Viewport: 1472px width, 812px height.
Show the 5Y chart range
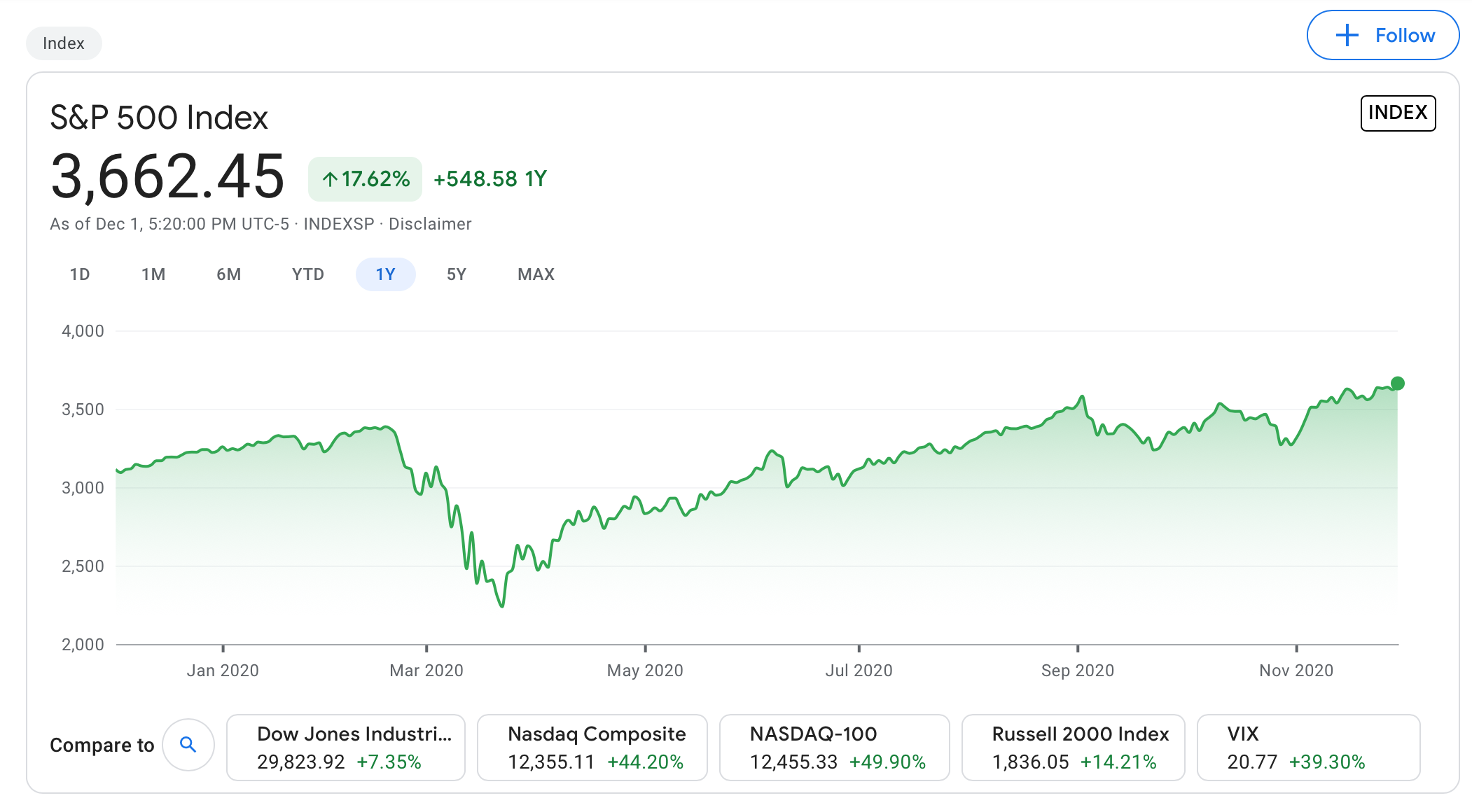457,274
